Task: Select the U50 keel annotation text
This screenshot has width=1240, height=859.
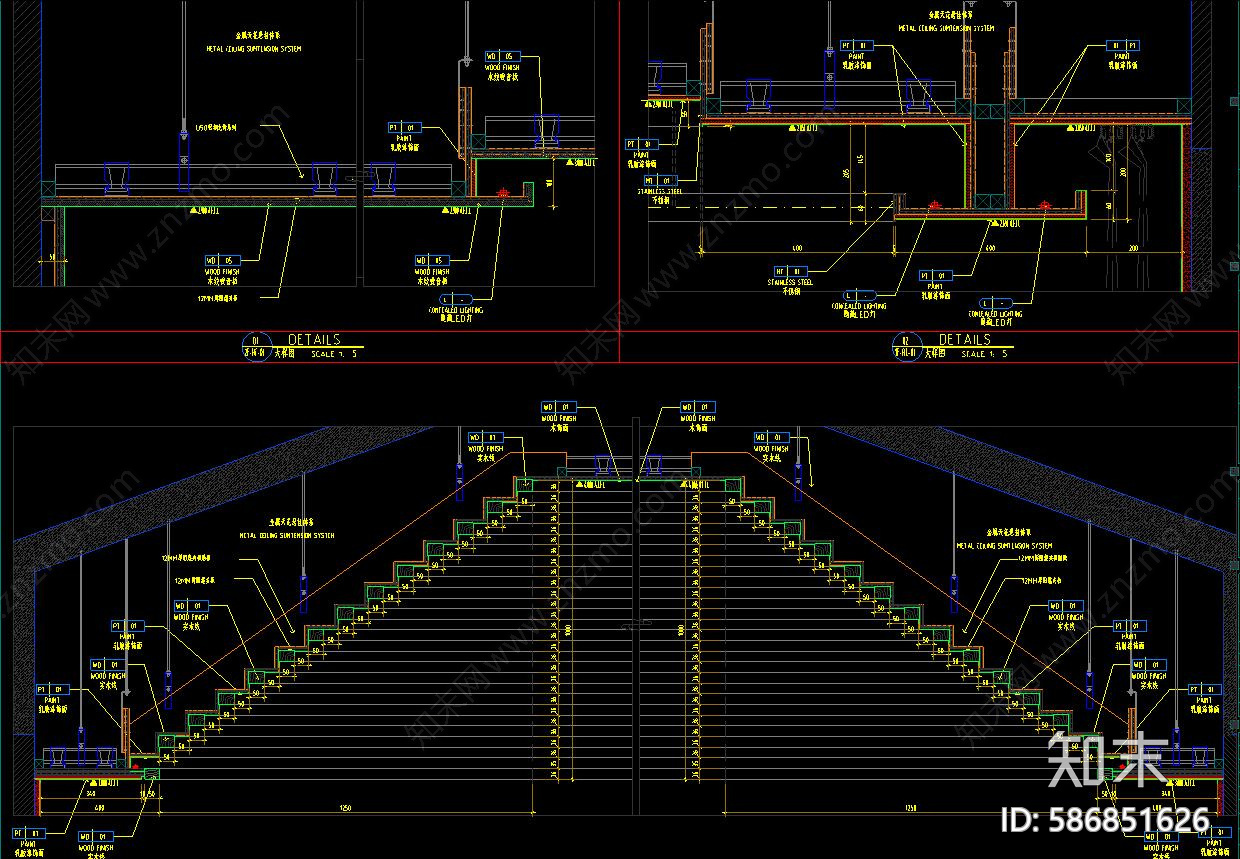Action: (x=215, y=127)
